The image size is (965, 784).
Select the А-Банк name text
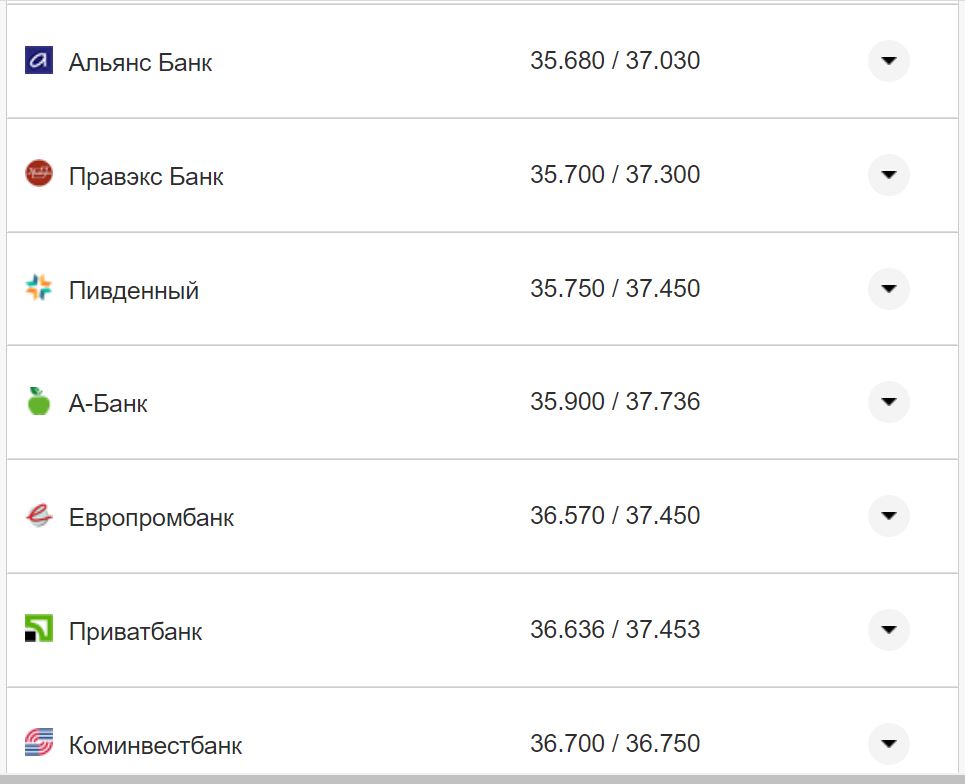[108, 404]
